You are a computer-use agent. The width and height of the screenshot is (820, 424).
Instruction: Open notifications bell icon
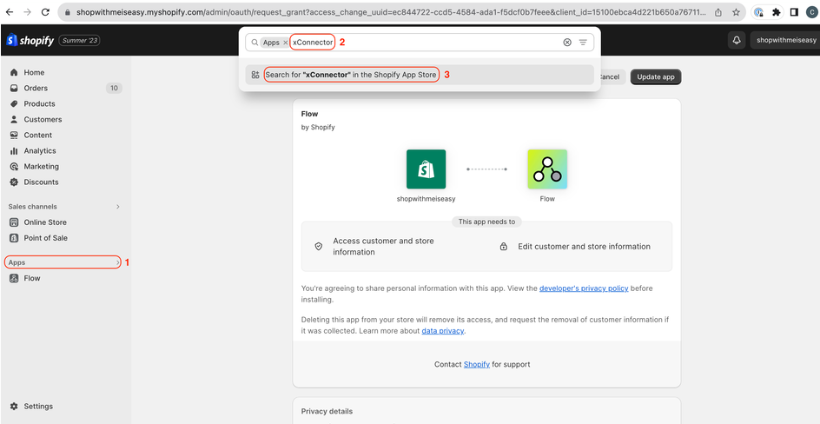[x=736, y=40]
